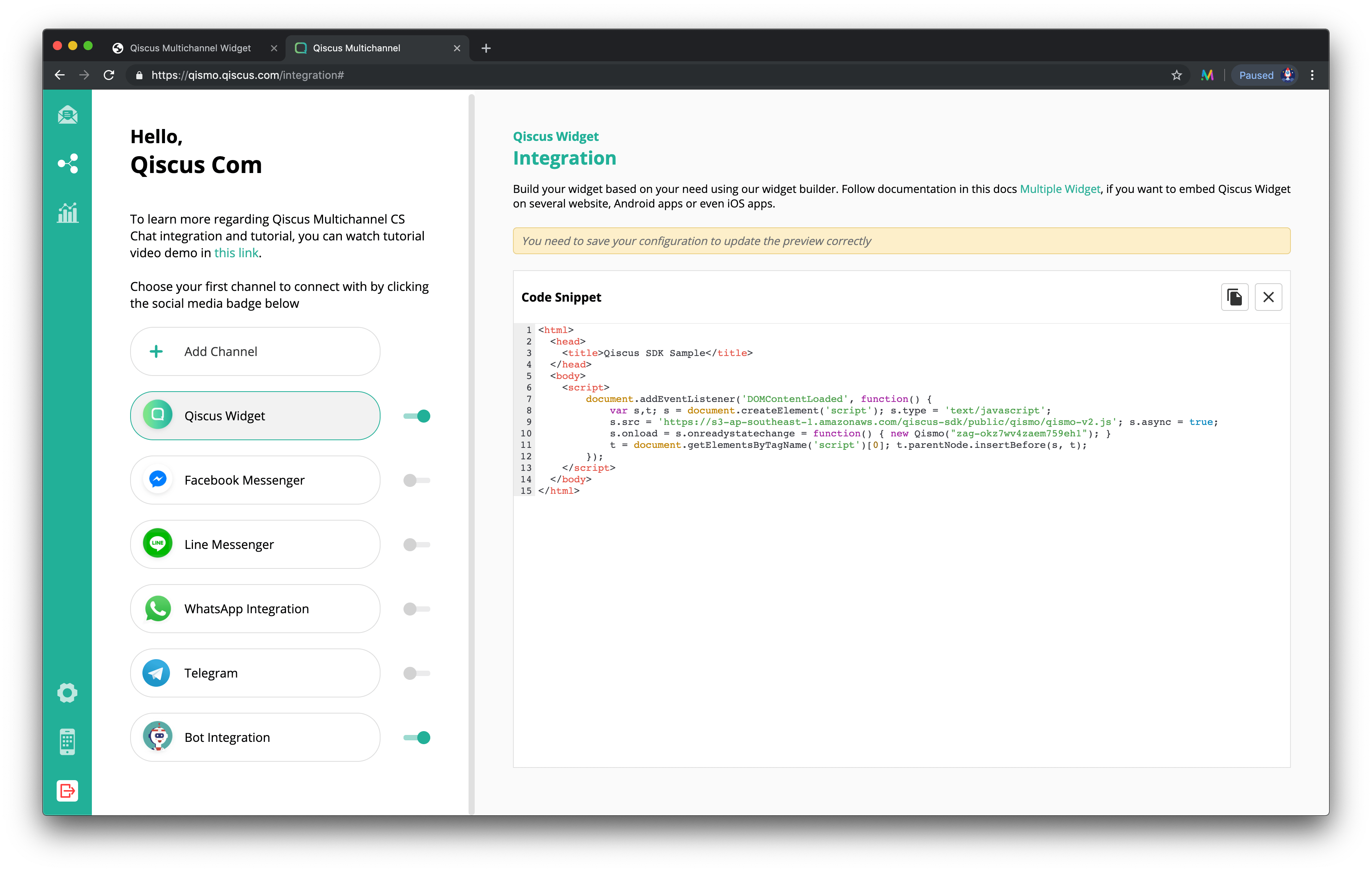
Task: Copy the code snippet to clipboard
Action: coord(1234,297)
